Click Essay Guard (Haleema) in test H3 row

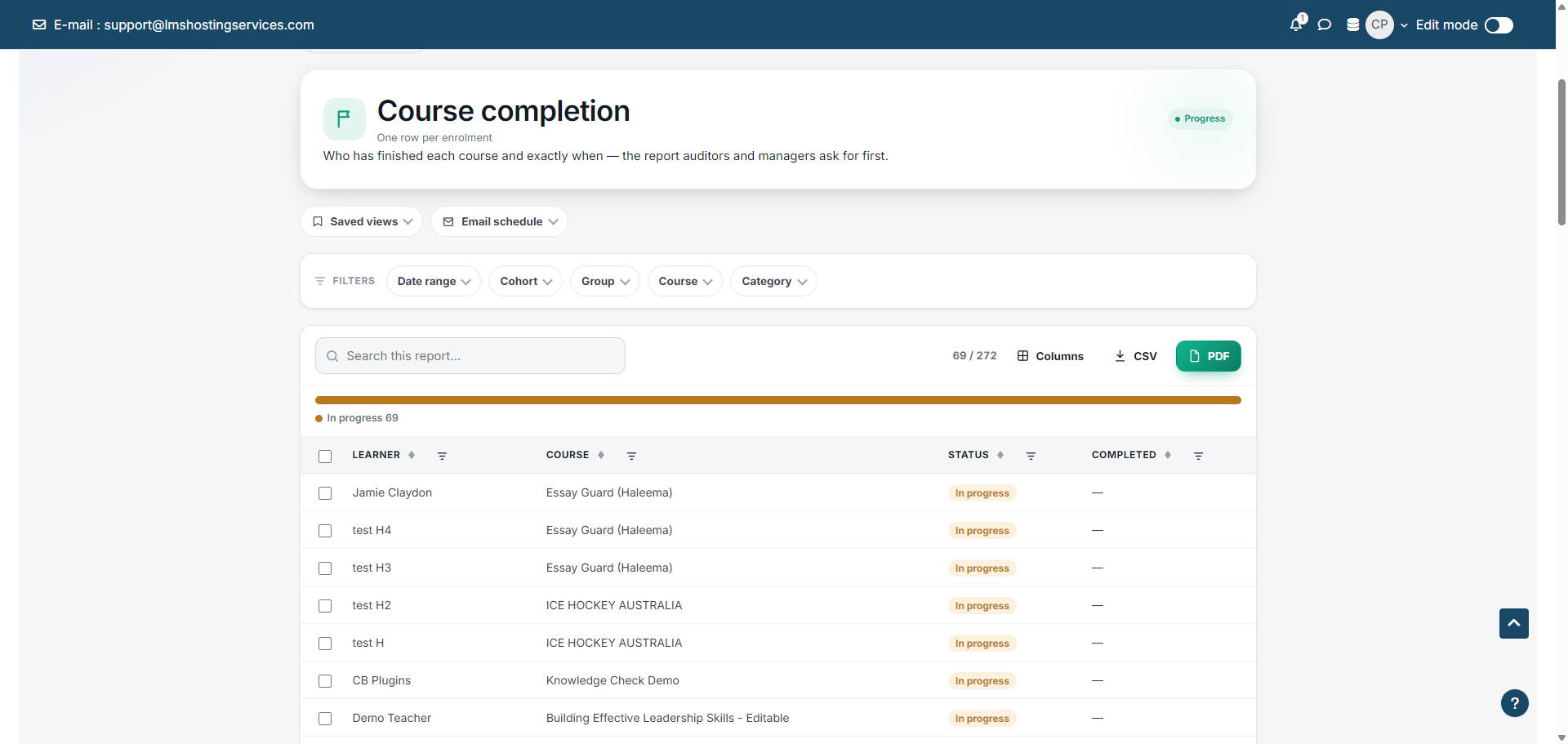click(x=609, y=568)
